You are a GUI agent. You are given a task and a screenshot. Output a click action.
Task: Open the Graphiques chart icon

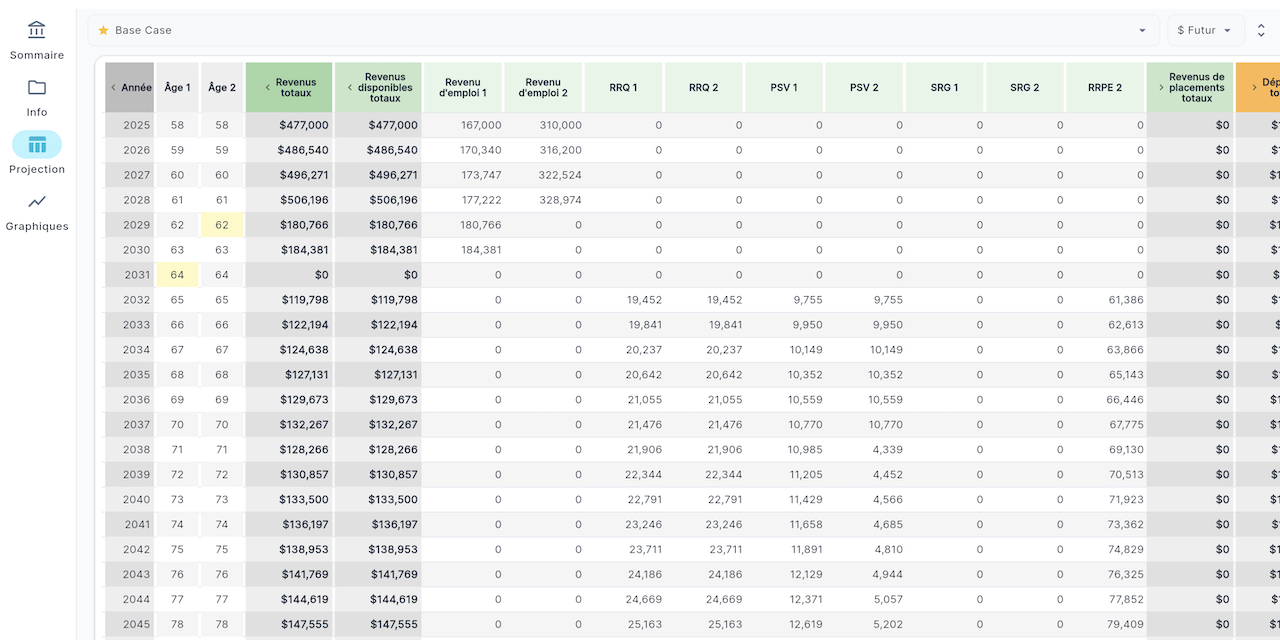coord(37,201)
